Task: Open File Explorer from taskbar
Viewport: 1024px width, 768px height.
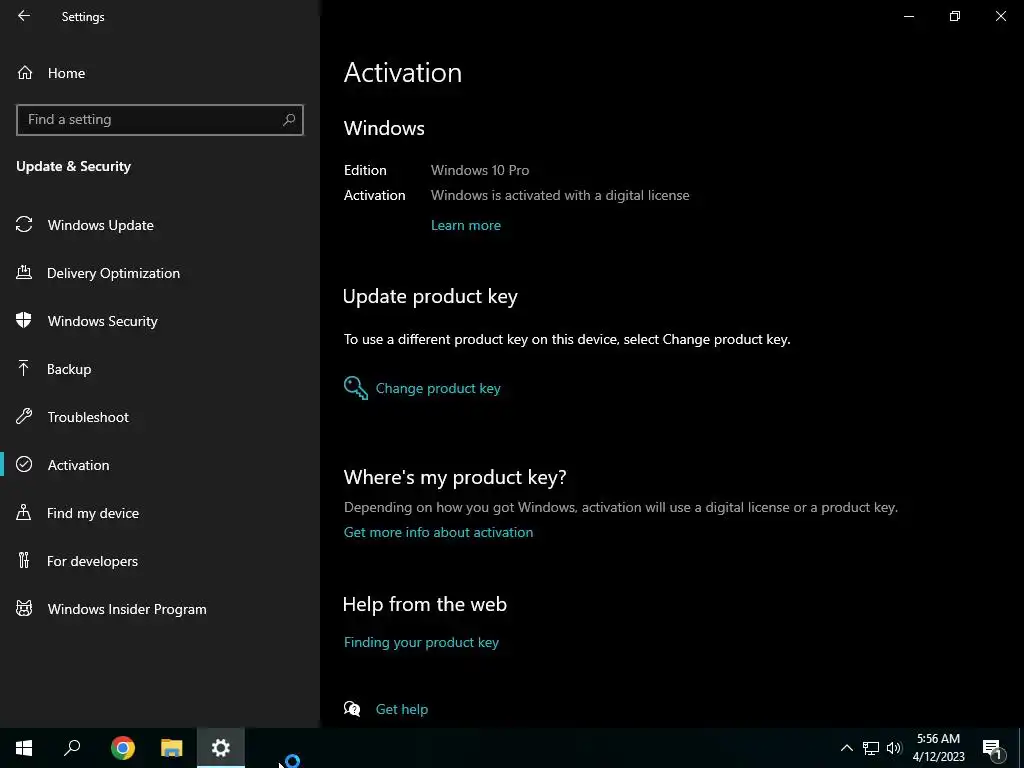Action: click(x=172, y=748)
